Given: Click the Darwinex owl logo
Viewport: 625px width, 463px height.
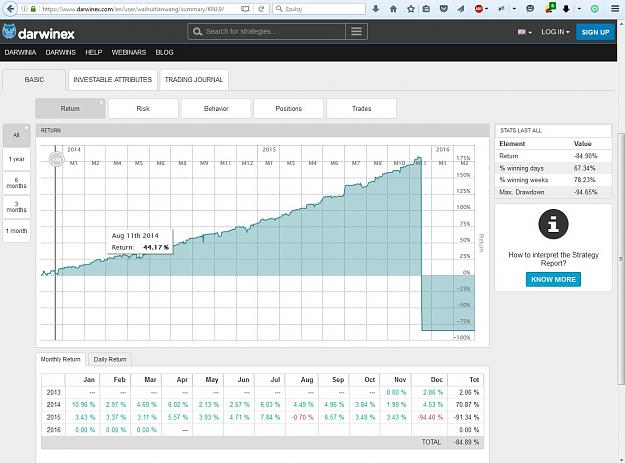Looking at the screenshot, I should [9, 32].
